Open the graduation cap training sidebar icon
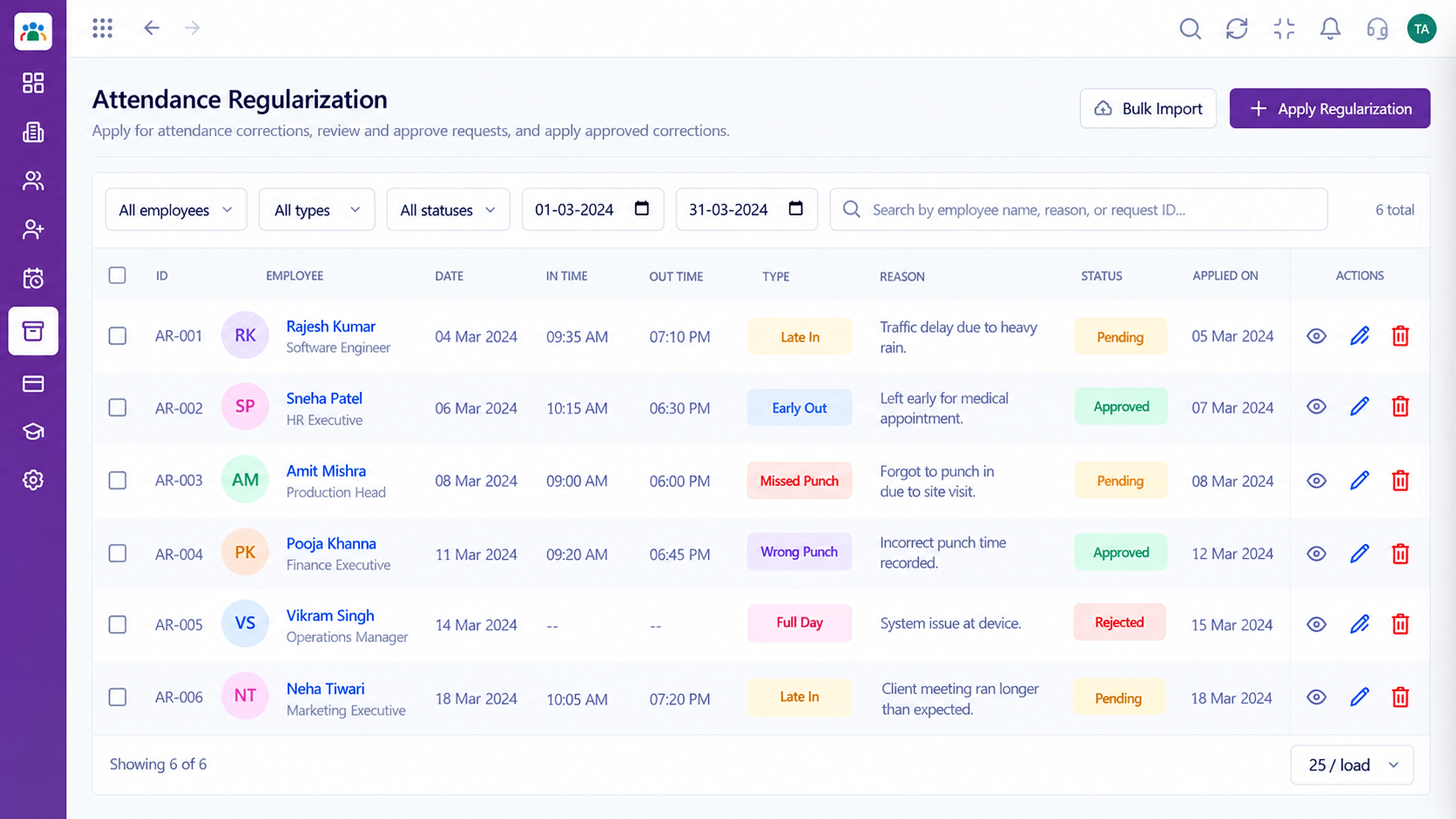This screenshot has height=819, width=1456. pos(34,432)
